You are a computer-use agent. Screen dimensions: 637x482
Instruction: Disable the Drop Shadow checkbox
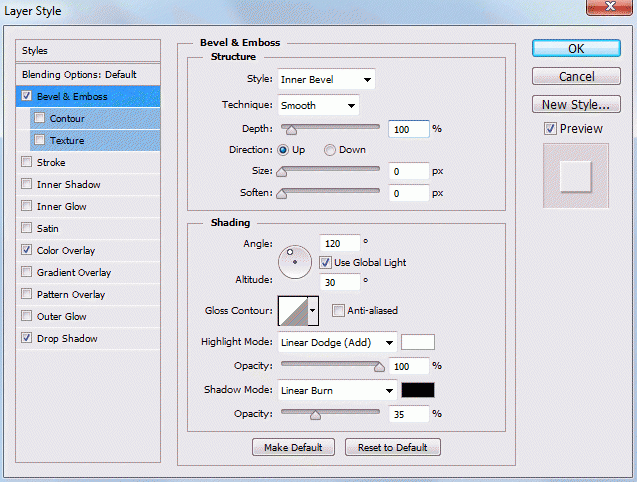click(26, 337)
